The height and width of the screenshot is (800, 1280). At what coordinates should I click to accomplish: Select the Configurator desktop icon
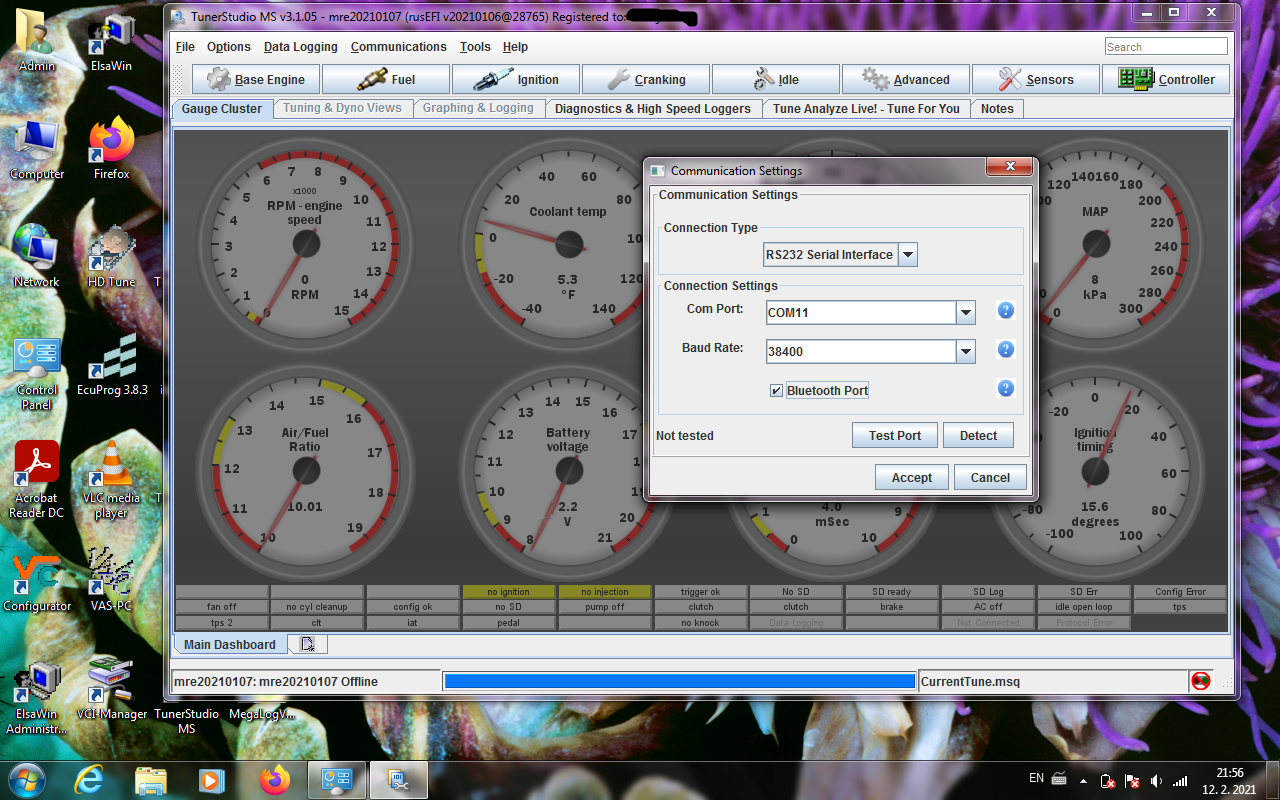tap(37, 582)
